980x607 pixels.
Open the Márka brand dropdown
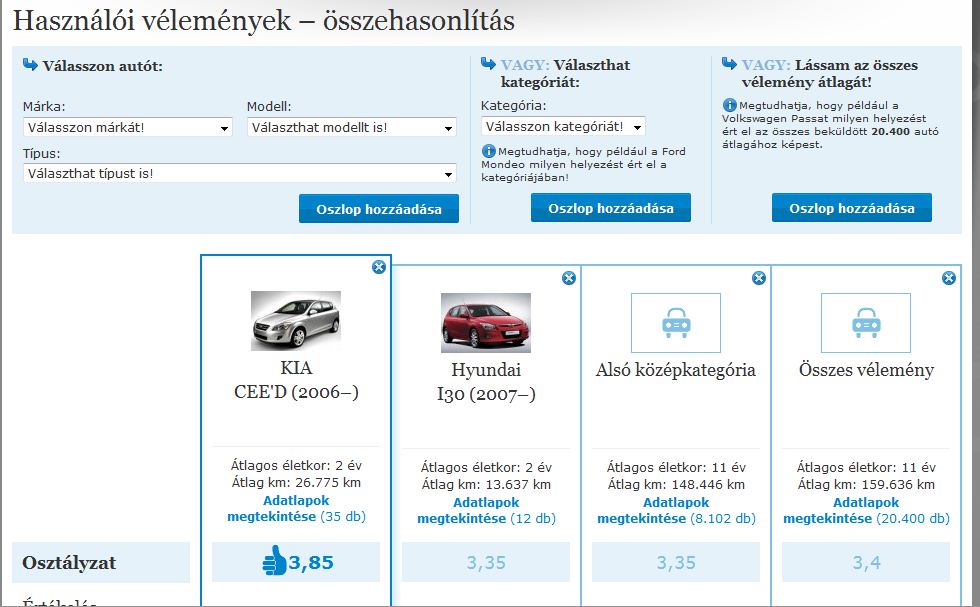tap(127, 128)
